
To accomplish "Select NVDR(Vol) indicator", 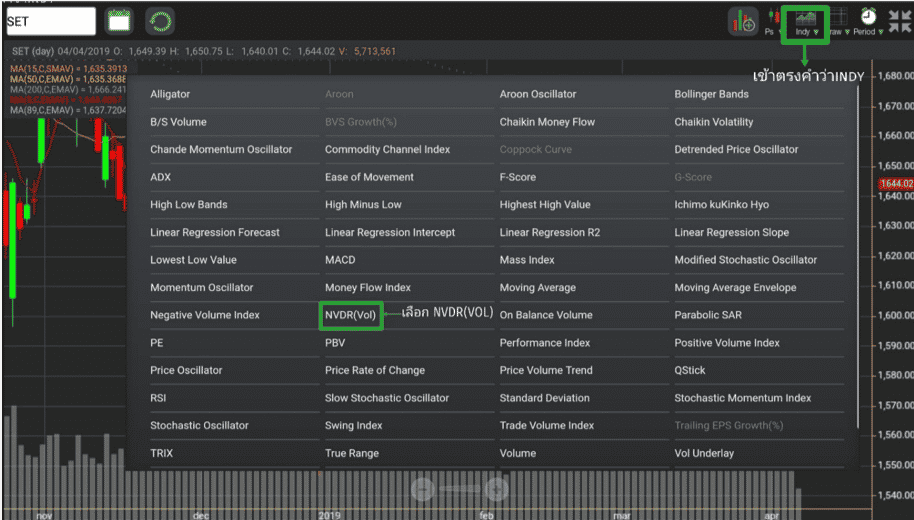I will coord(351,315).
